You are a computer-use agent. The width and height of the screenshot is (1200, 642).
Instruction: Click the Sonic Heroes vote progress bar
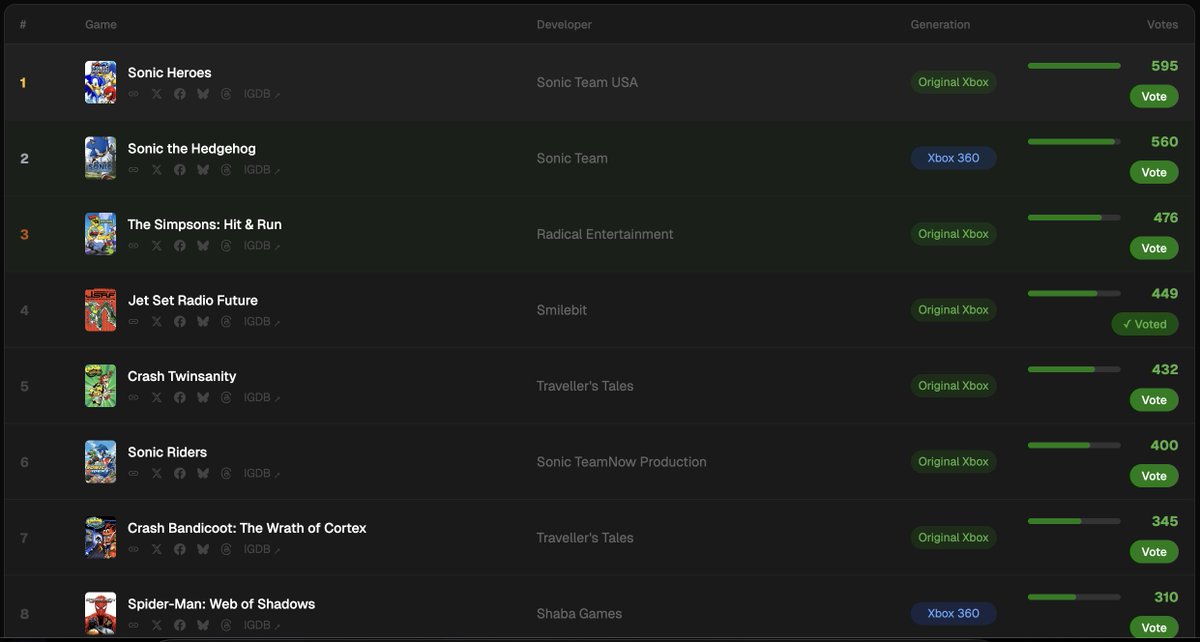pos(1074,66)
